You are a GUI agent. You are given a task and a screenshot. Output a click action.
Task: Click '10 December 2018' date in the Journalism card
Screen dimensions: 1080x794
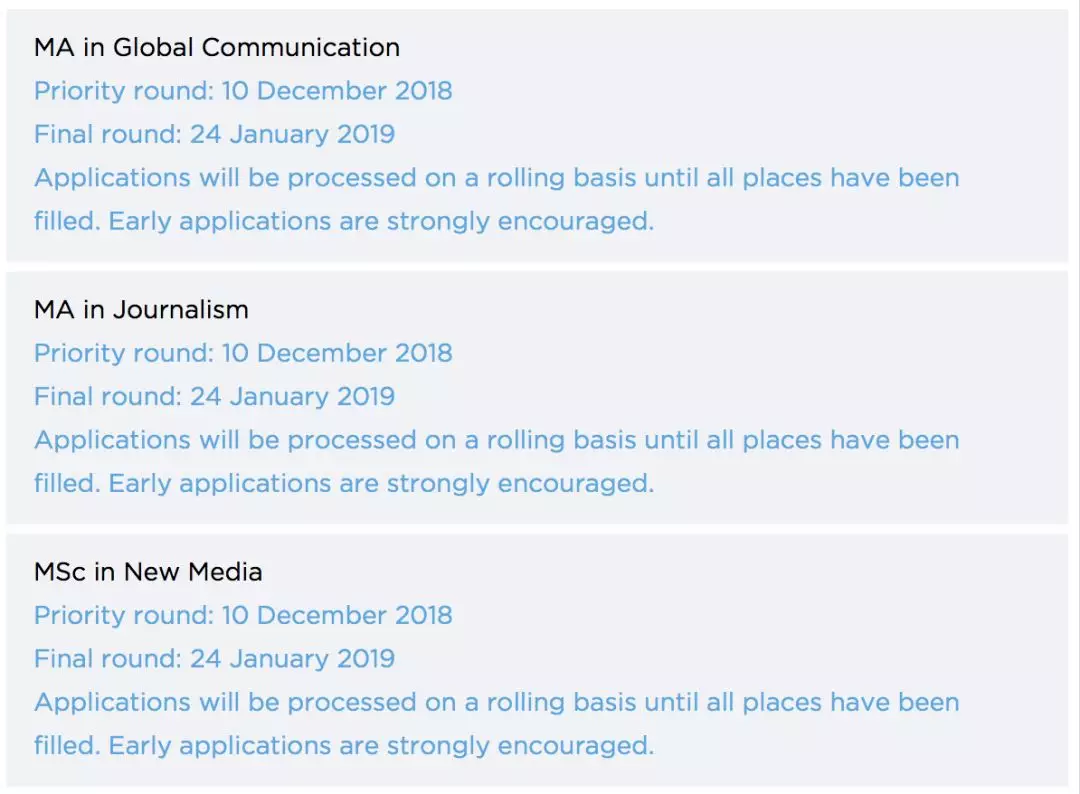(337, 353)
